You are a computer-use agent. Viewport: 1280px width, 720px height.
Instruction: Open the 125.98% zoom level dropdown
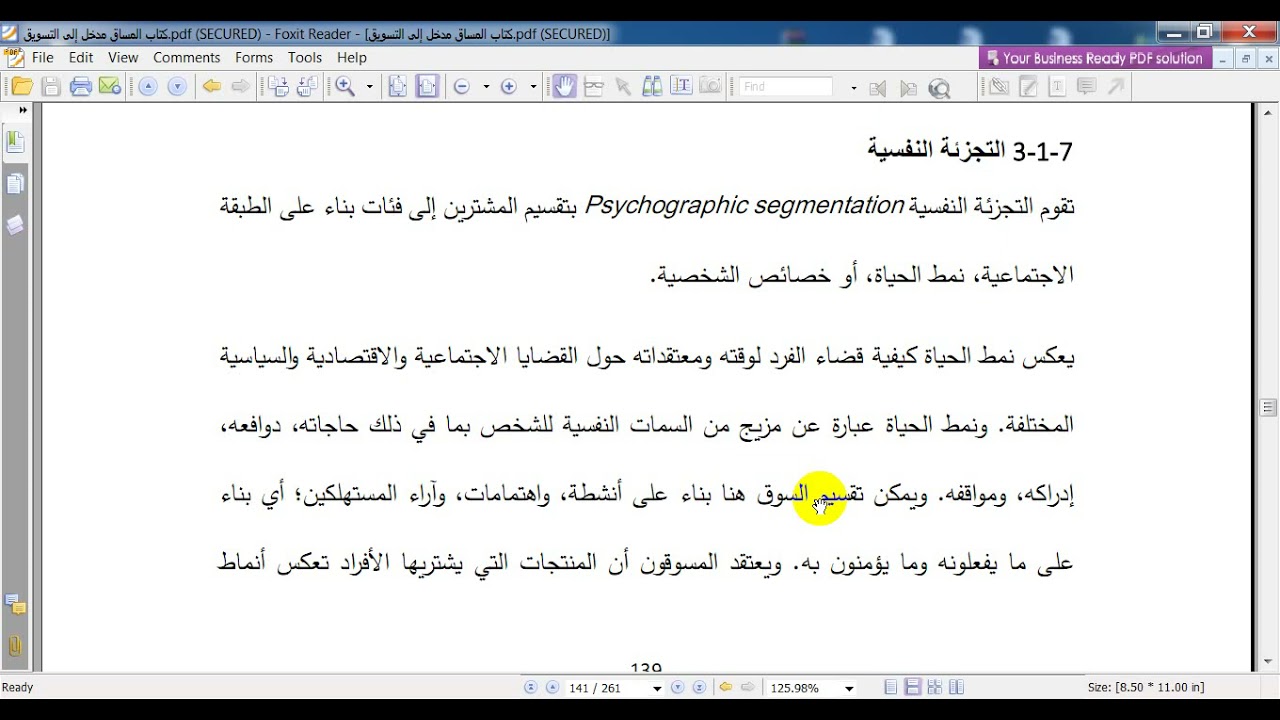tap(849, 689)
